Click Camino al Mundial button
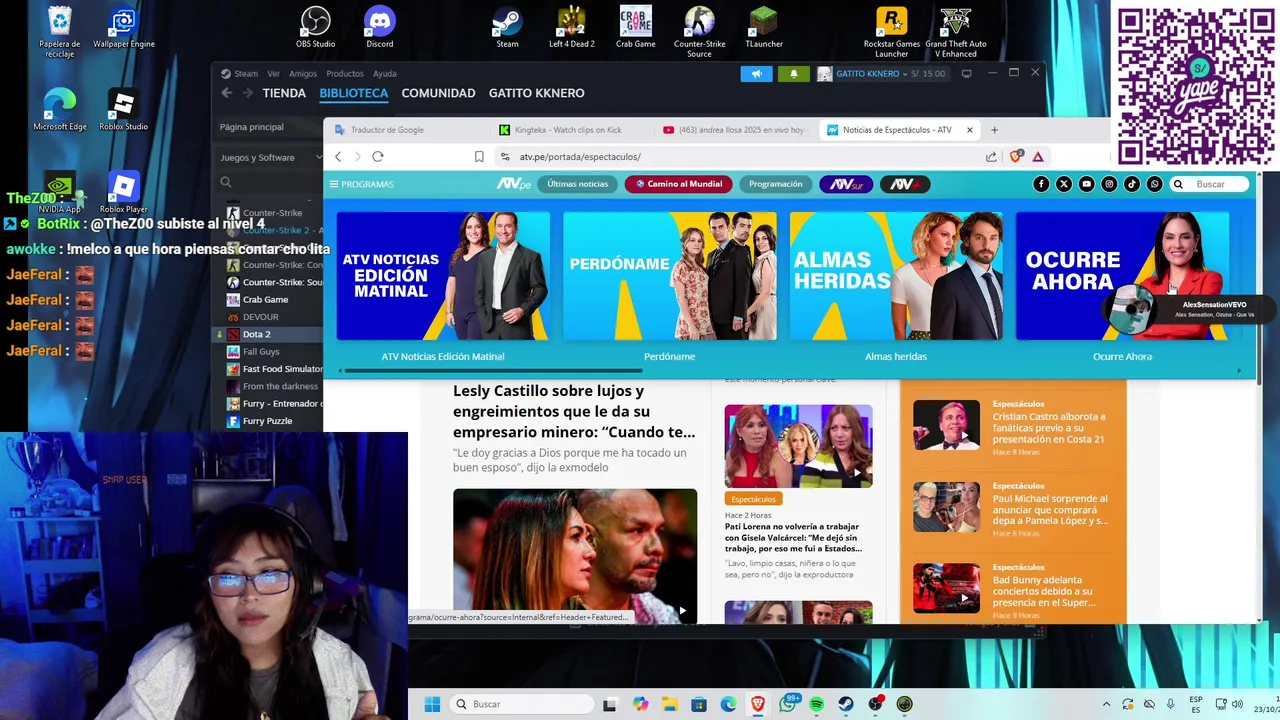Screen dimensions: 1280x720 tap(678, 184)
